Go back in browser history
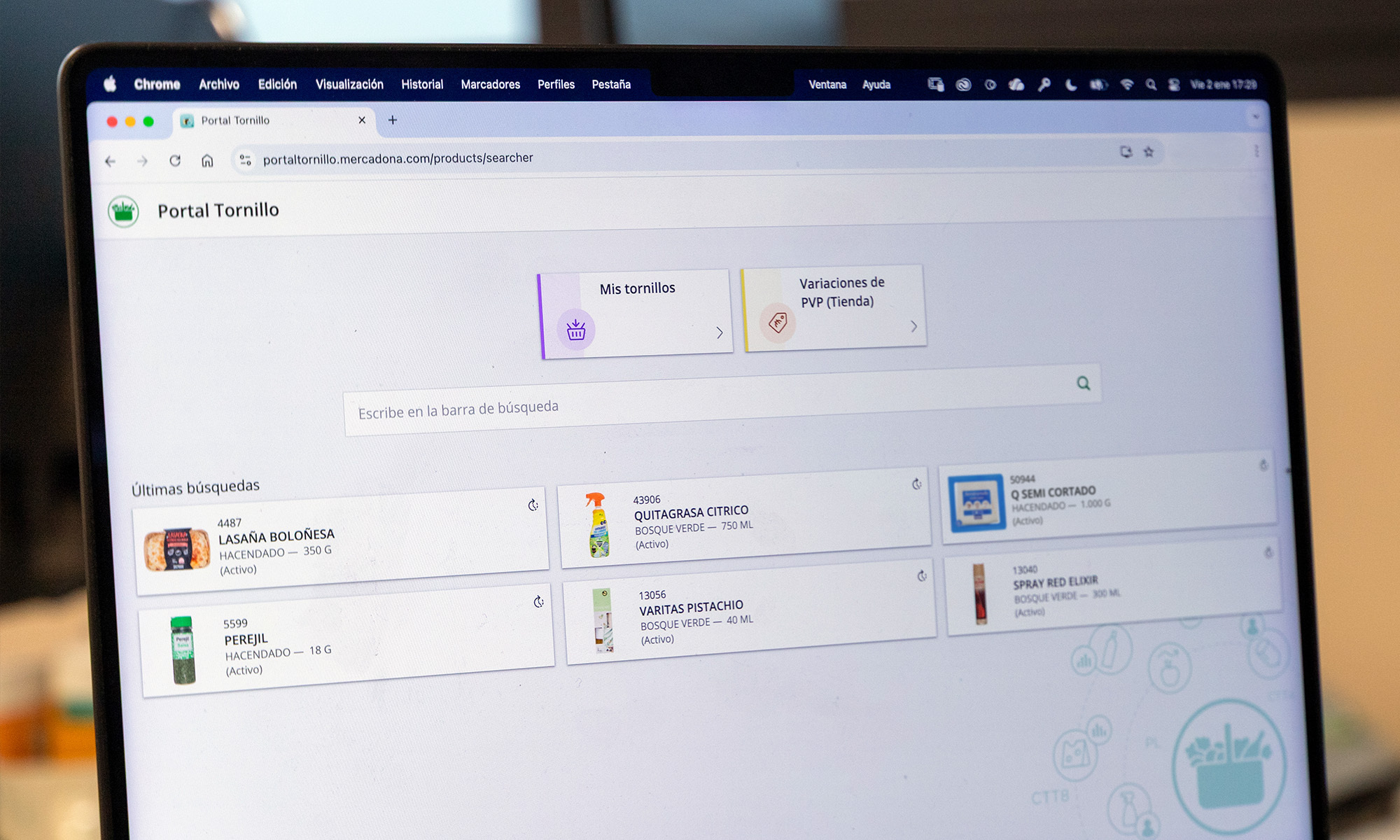The width and height of the screenshot is (1400, 840). click(110, 161)
